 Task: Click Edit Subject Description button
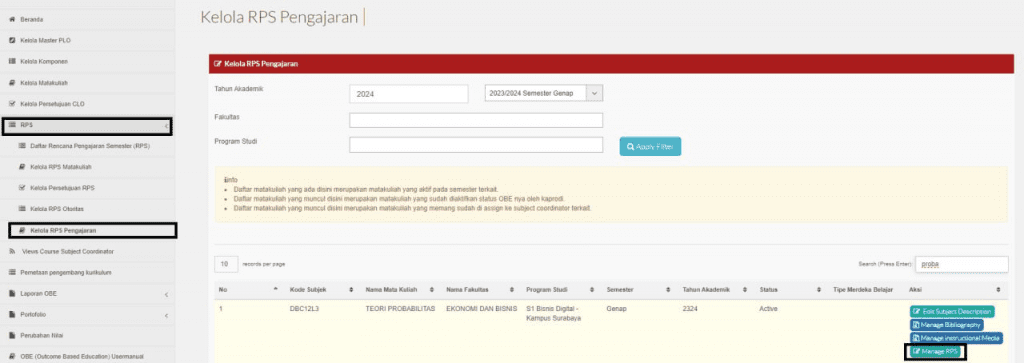pos(952,311)
